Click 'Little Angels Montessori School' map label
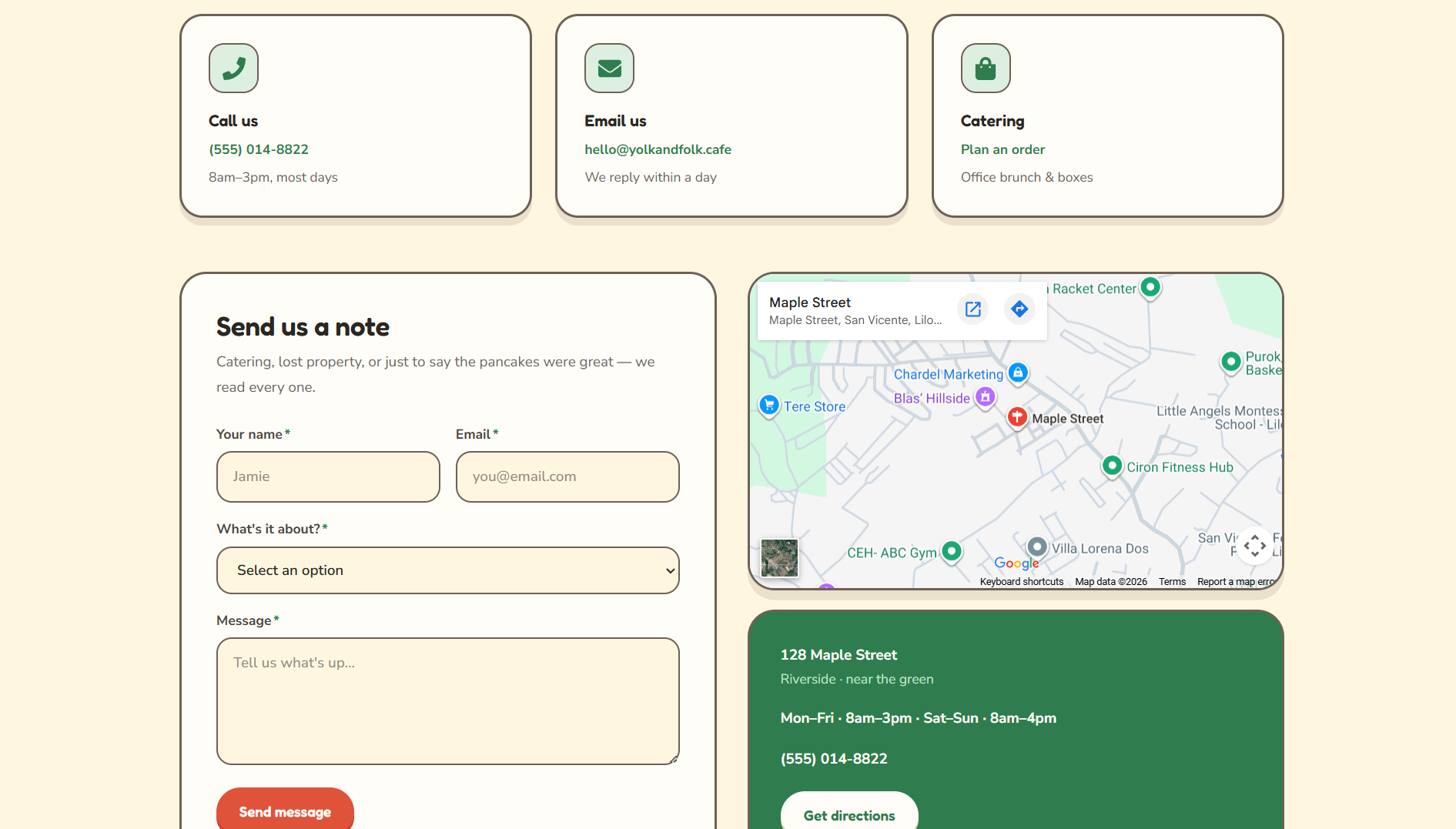Viewport: 1456px width, 829px height. pos(1219,417)
